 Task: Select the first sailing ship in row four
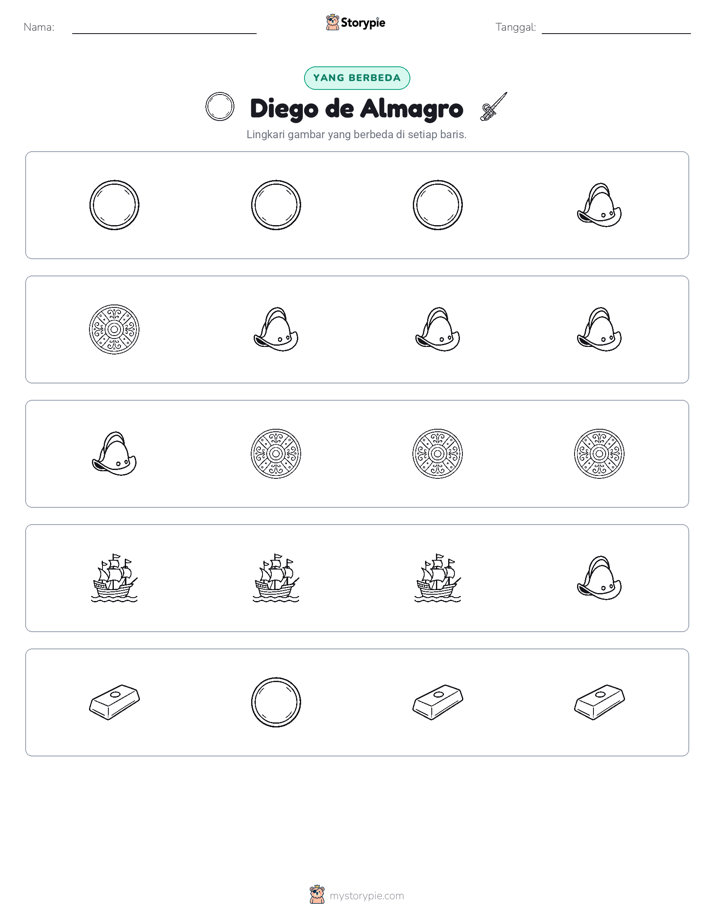pos(114,578)
